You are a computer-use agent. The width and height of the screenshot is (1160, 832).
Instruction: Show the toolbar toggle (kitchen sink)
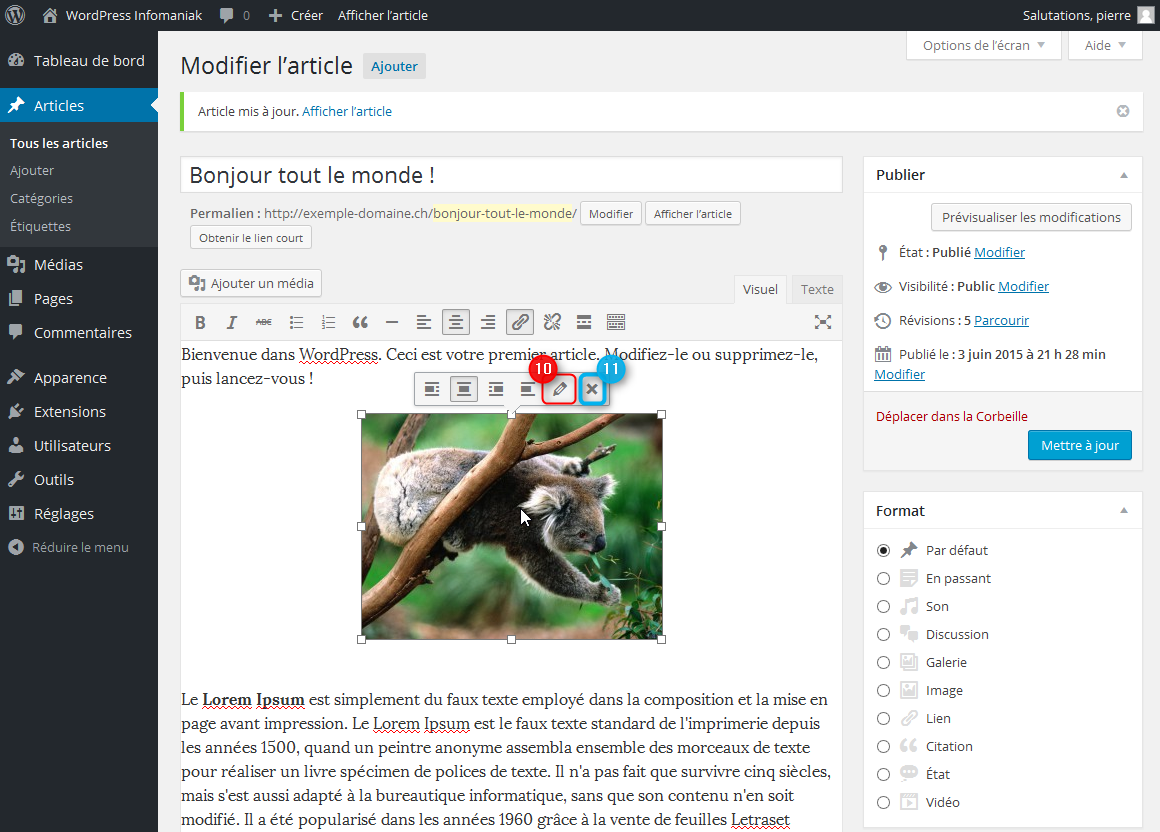(616, 322)
